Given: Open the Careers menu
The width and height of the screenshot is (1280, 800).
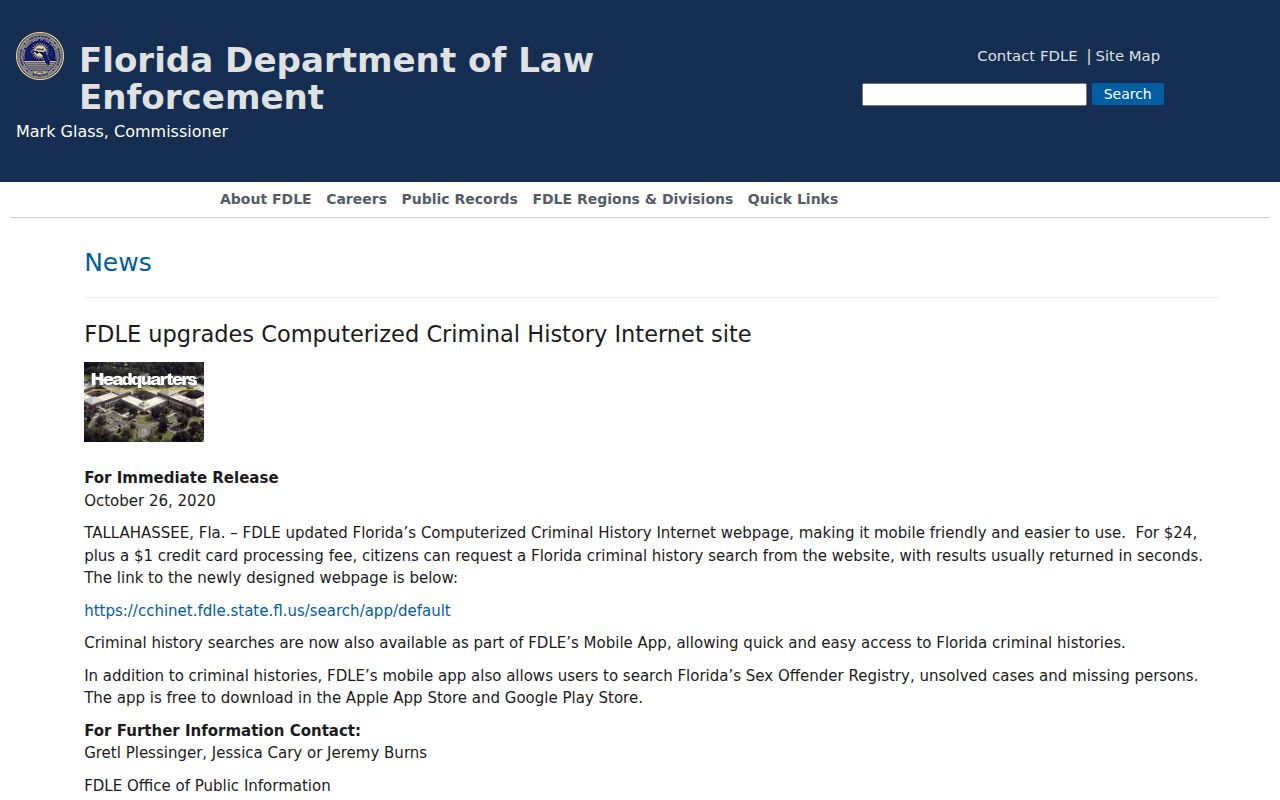Looking at the screenshot, I should pos(356,199).
